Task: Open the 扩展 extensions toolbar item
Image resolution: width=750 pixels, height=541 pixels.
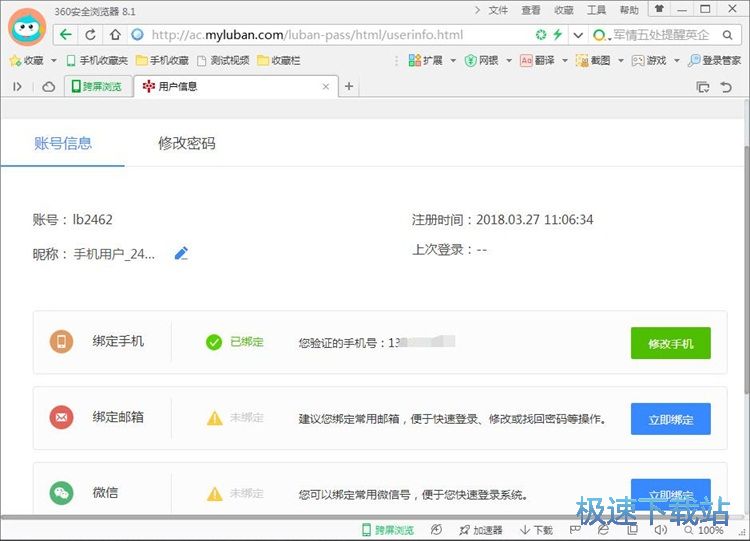Action: [425, 60]
